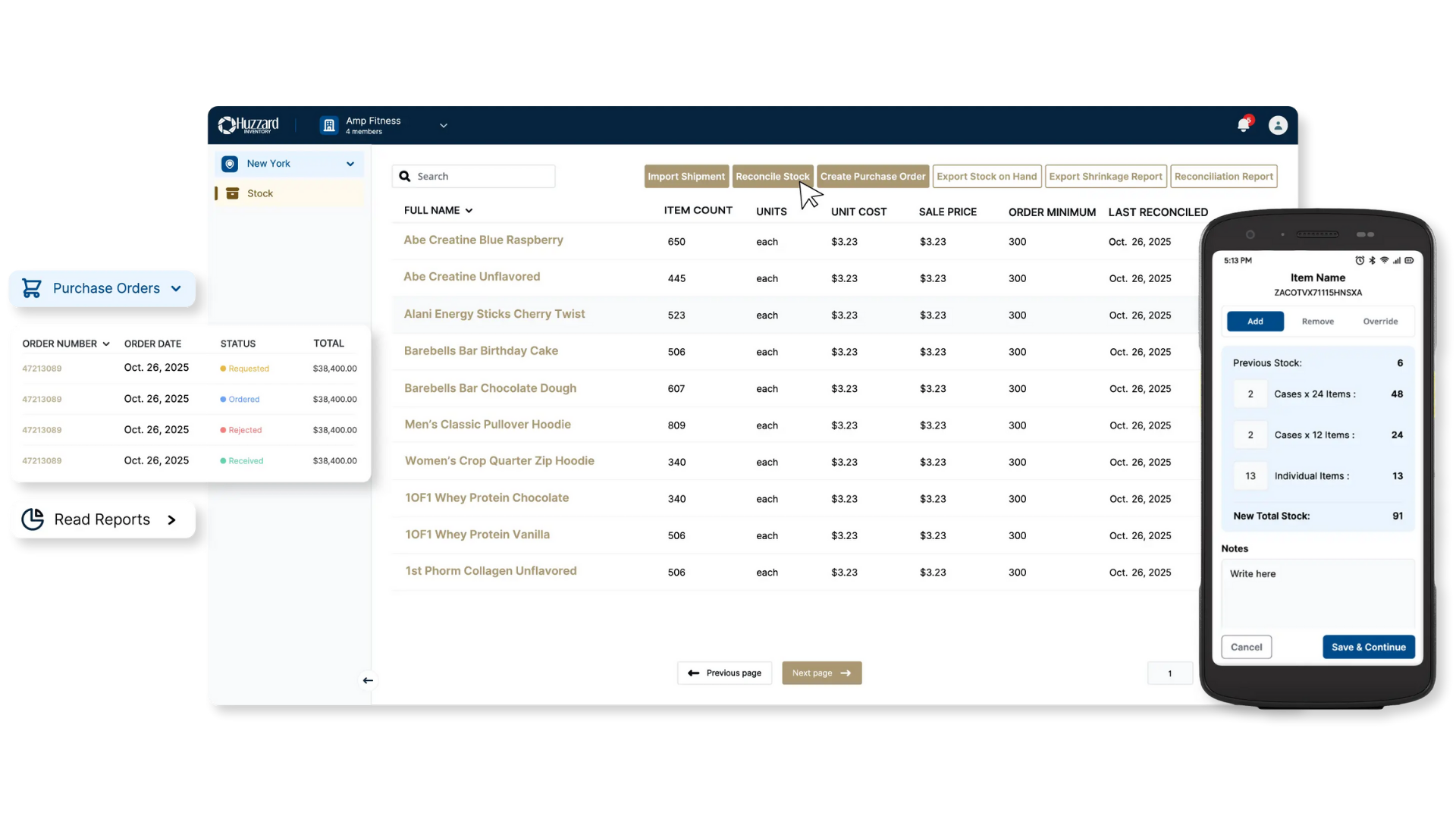Click the Stock box icon in sidebar
This screenshot has width=1456, height=819.
tap(233, 193)
